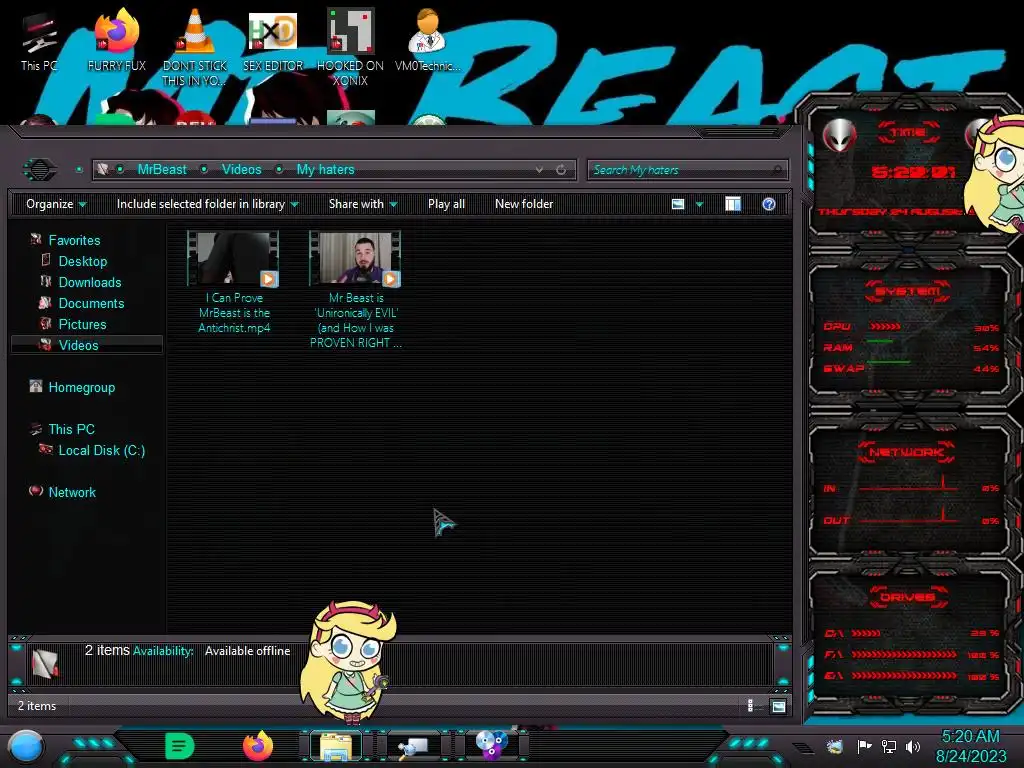Viewport: 1024px width, 768px height.
Task: Switch to large icons view in status bar
Action: (778, 706)
